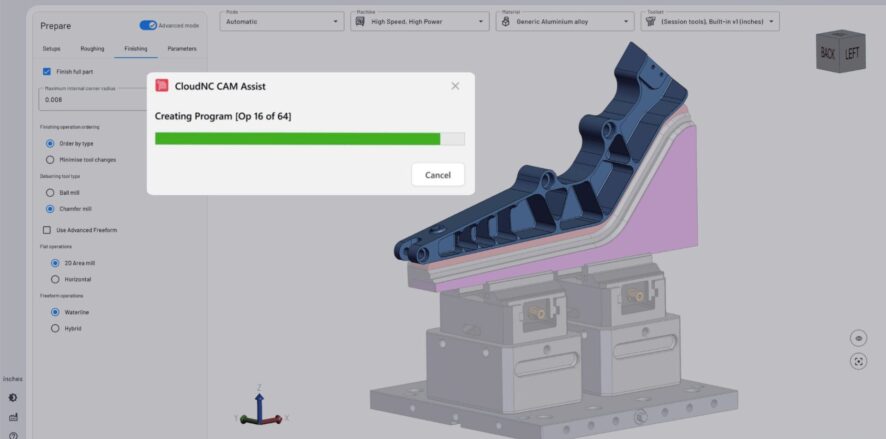Click the Prepare panel heading
The image size is (886, 439).
[x=55, y=26]
